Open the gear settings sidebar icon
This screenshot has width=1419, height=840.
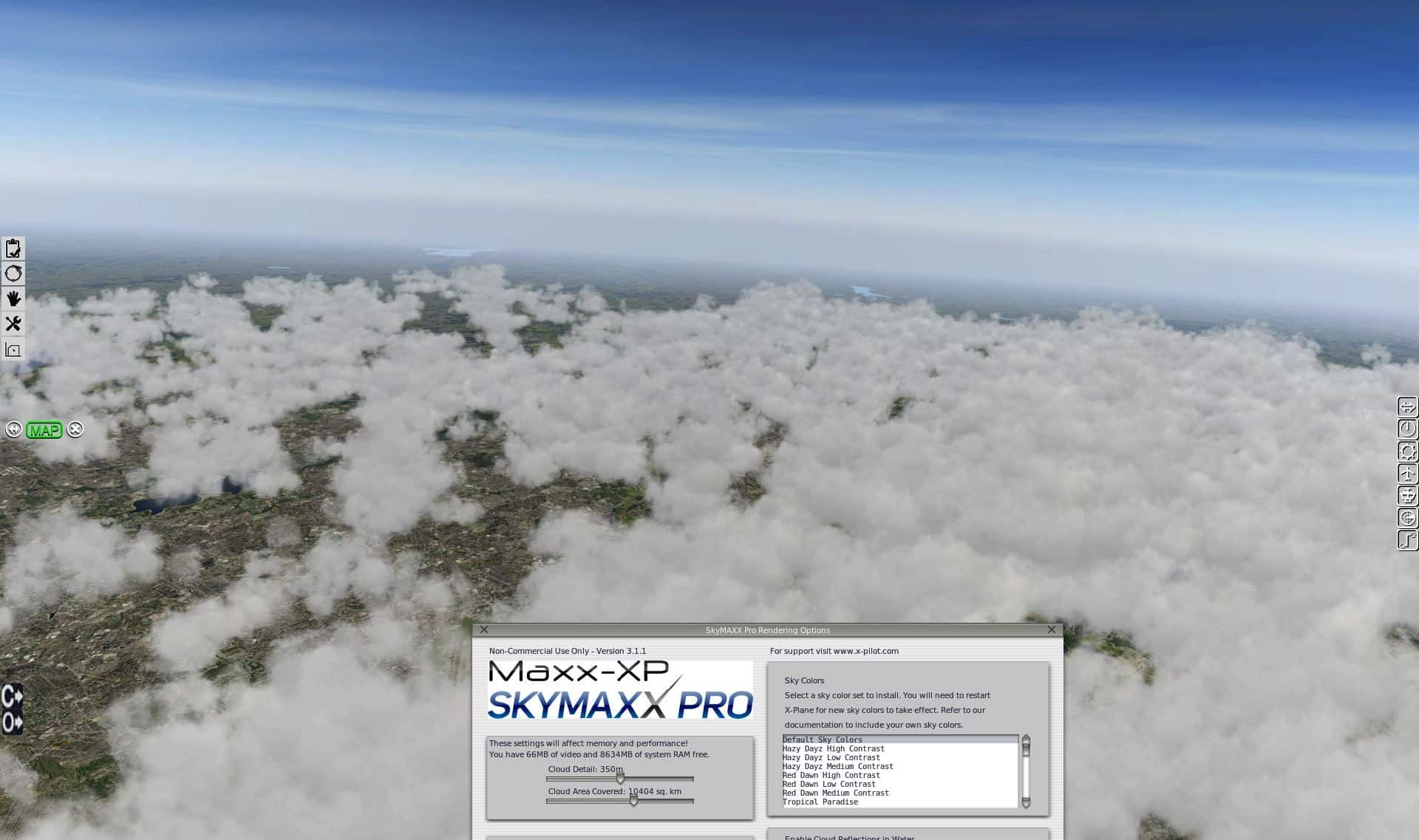click(x=1407, y=451)
